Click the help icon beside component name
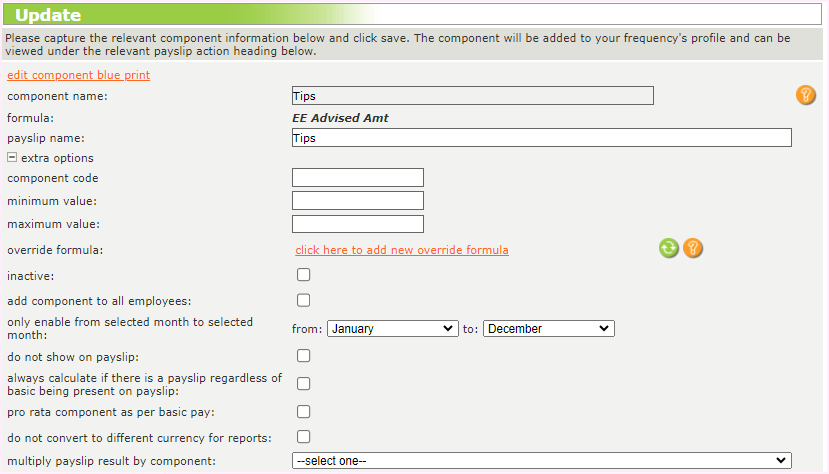Viewport: 829px width, 474px height. pos(805,95)
